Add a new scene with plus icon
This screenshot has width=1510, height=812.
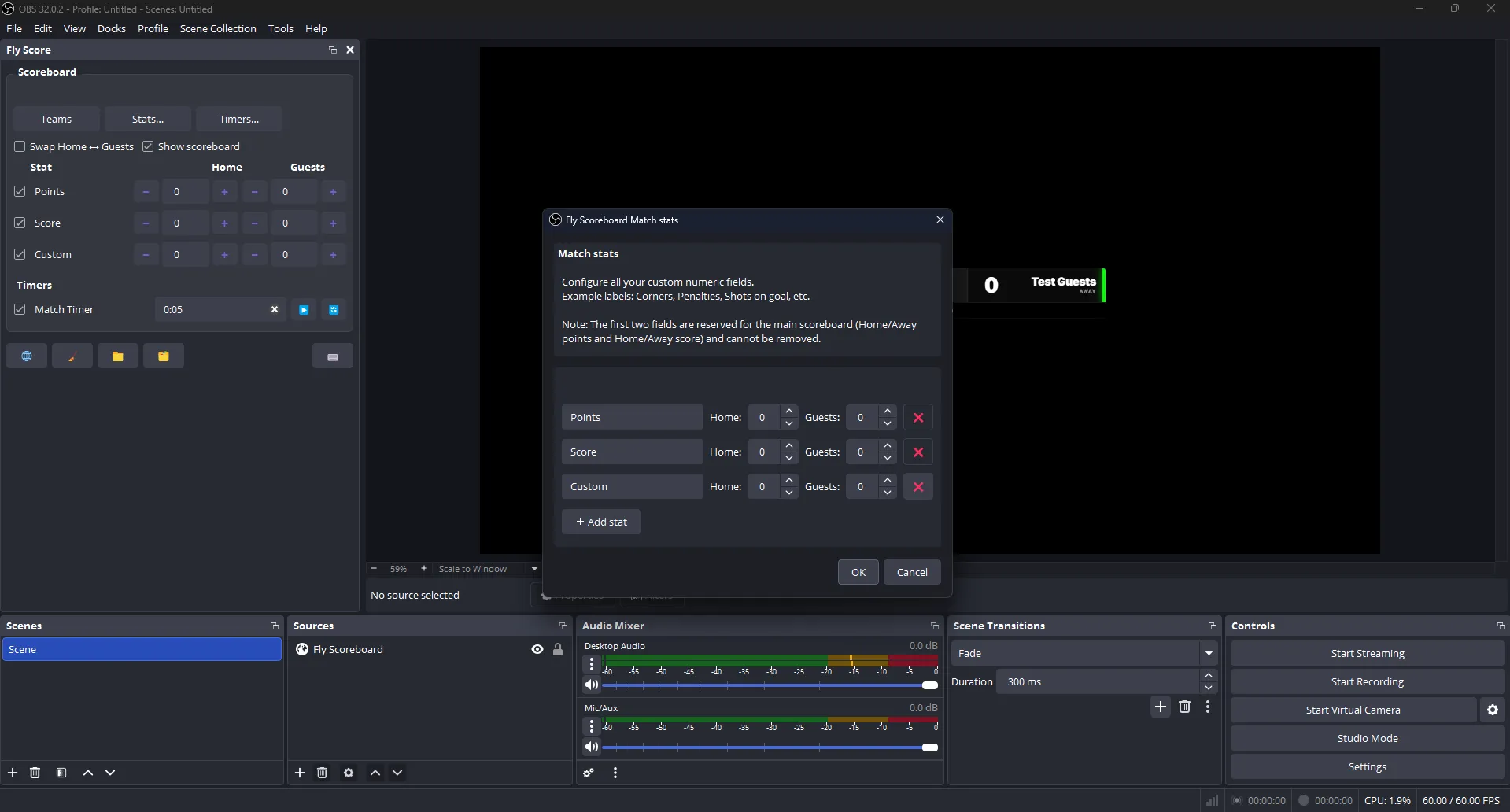pyautogui.click(x=13, y=773)
